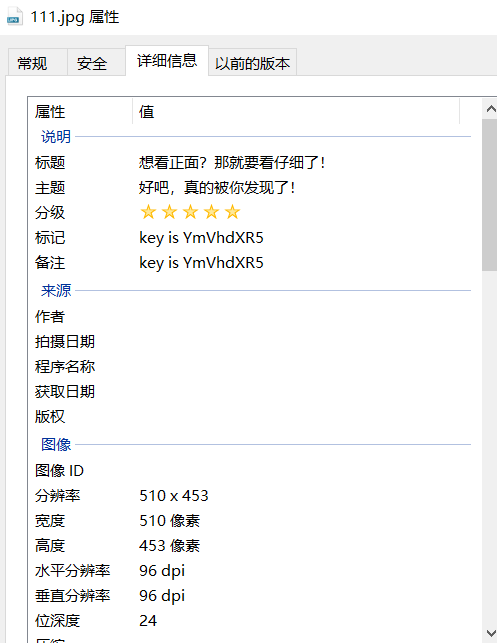Select the 图像 ID property row
Image resolution: width=497 pixels, height=643 pixels.
click(x=59, y=470)
